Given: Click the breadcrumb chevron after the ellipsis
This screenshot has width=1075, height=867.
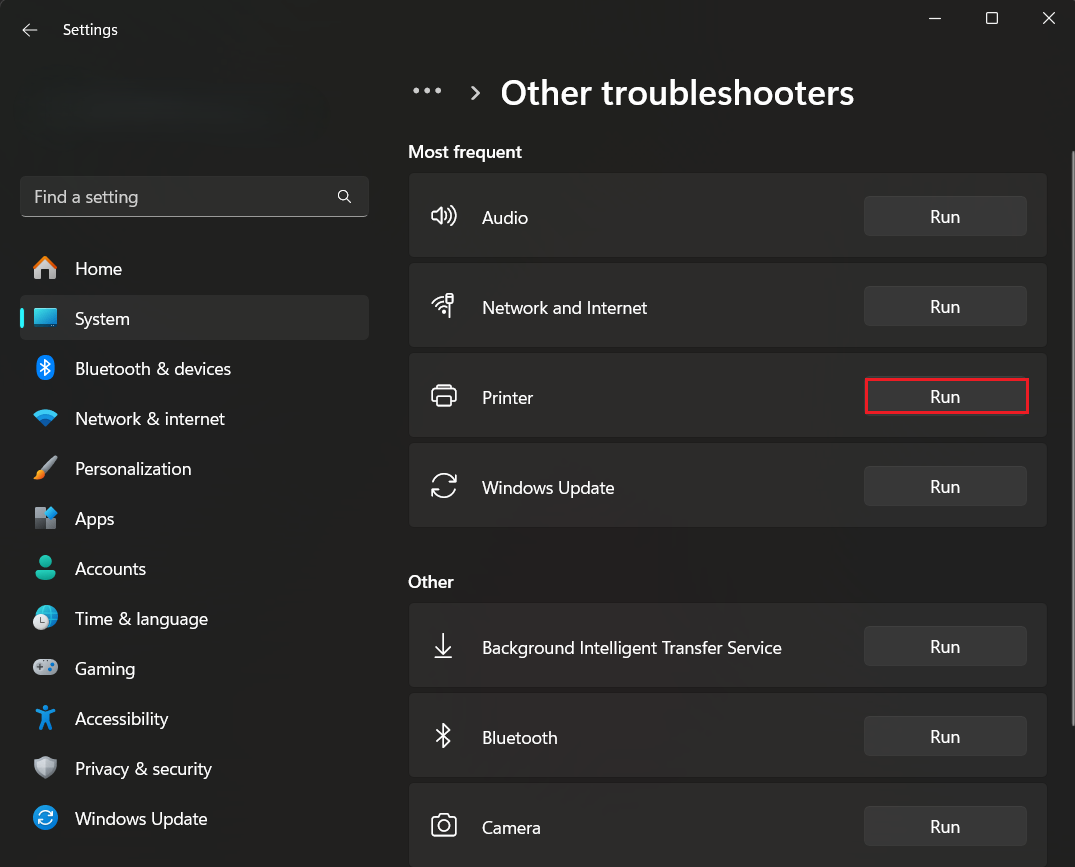Looking at the screenshot, I should click(474, 91).
